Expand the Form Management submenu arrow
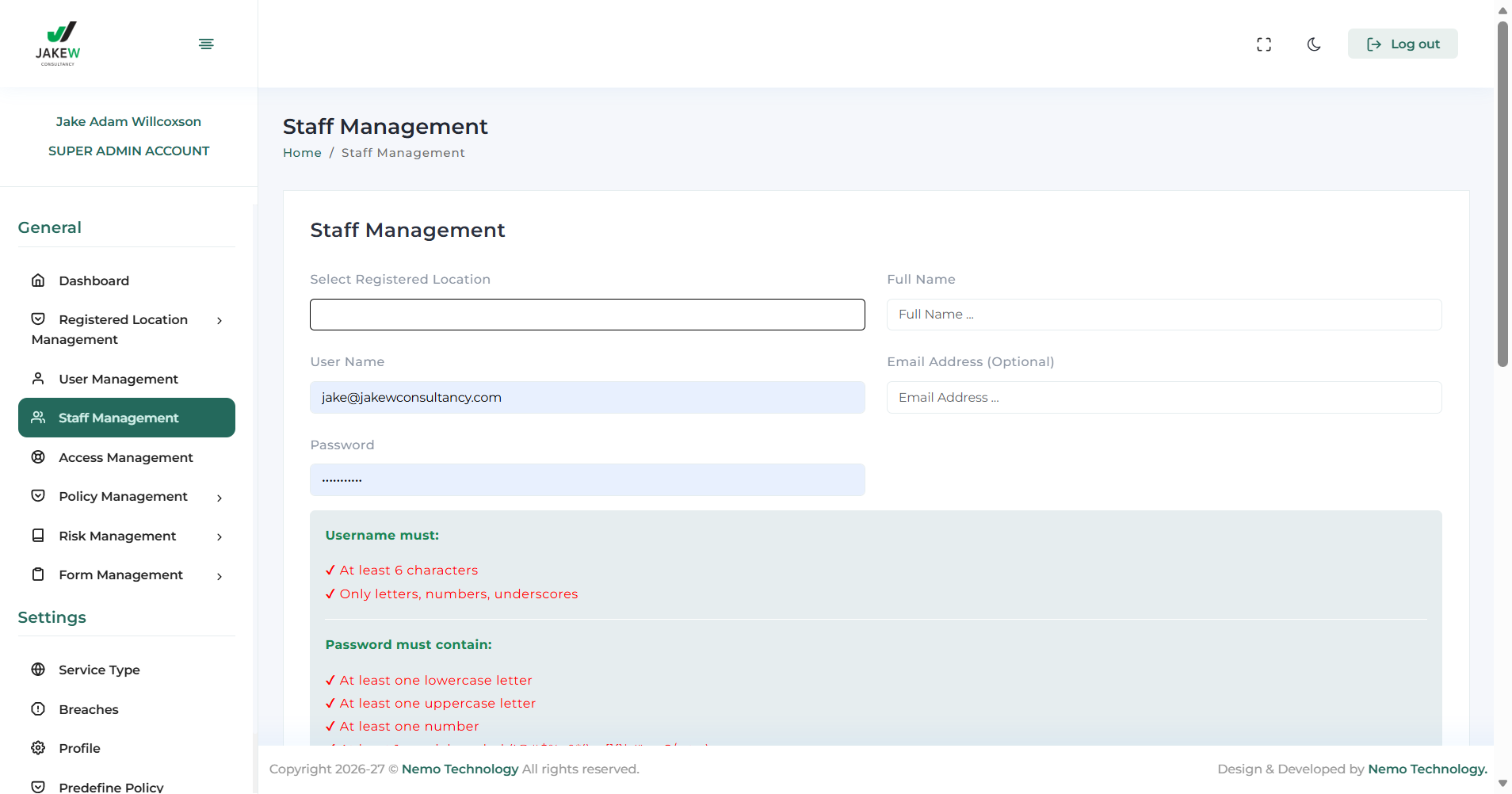Screen dimensions: 1512x794 click(x=220, y=576)
